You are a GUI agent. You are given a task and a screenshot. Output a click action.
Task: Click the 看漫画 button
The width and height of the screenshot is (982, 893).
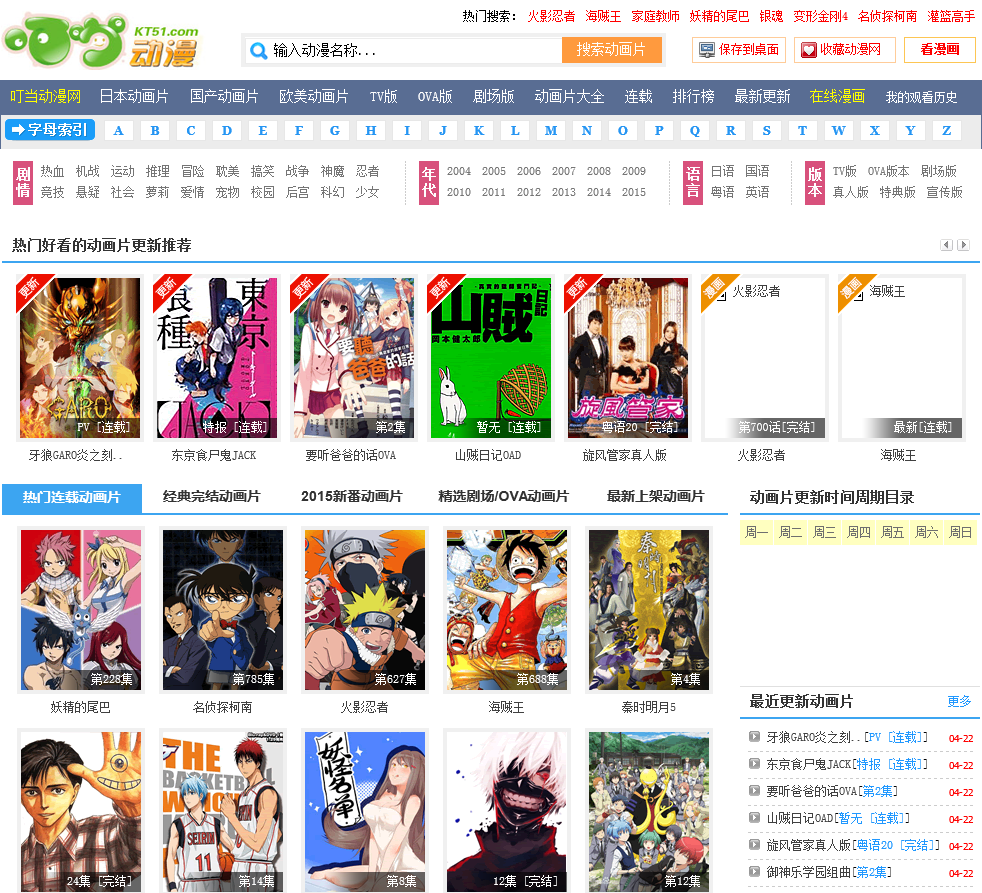(939, 50)
